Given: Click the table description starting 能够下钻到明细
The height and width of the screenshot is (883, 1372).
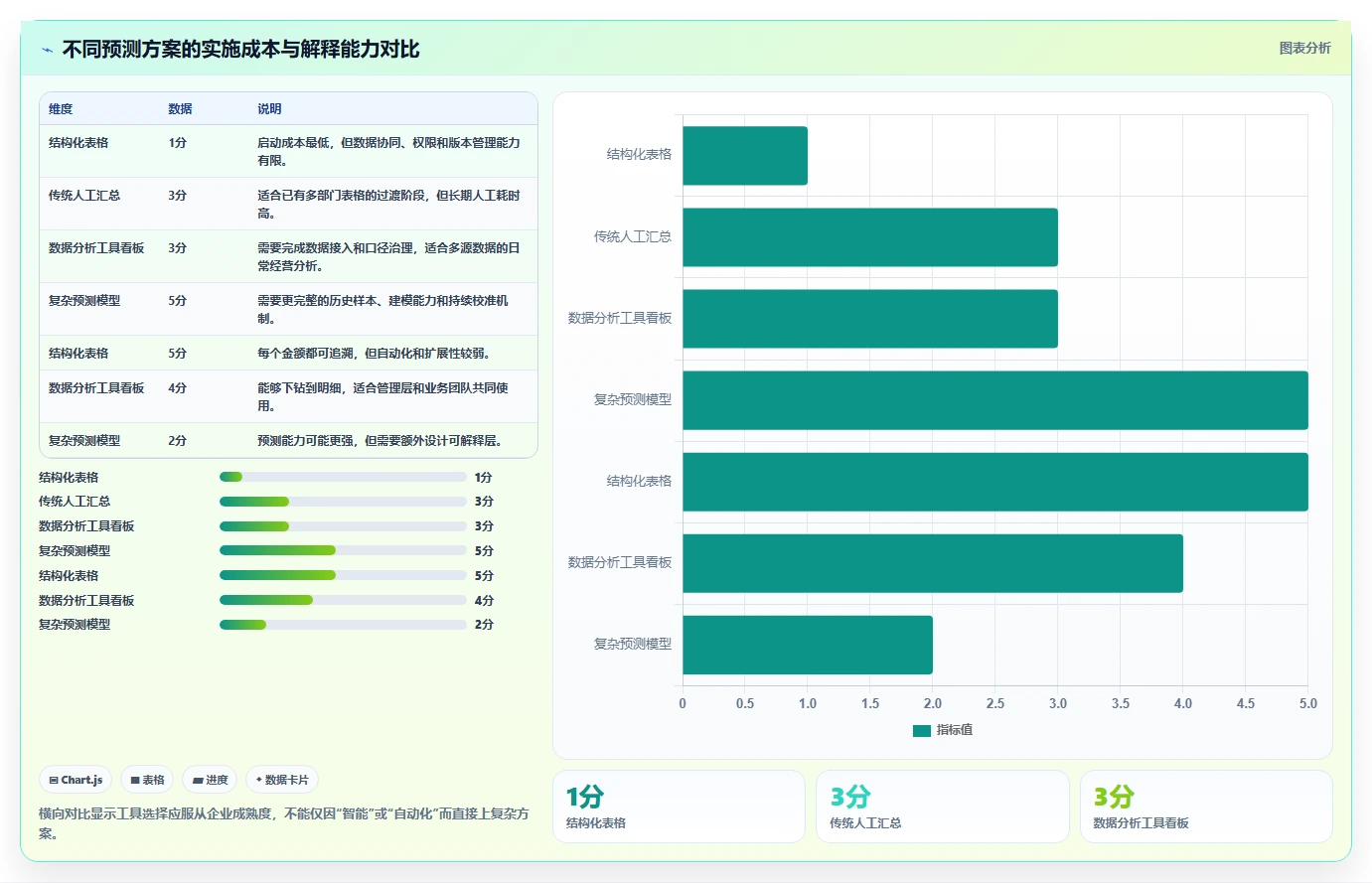Looking at the screenshot, I should pyautogui.click(x=383, y=397).
